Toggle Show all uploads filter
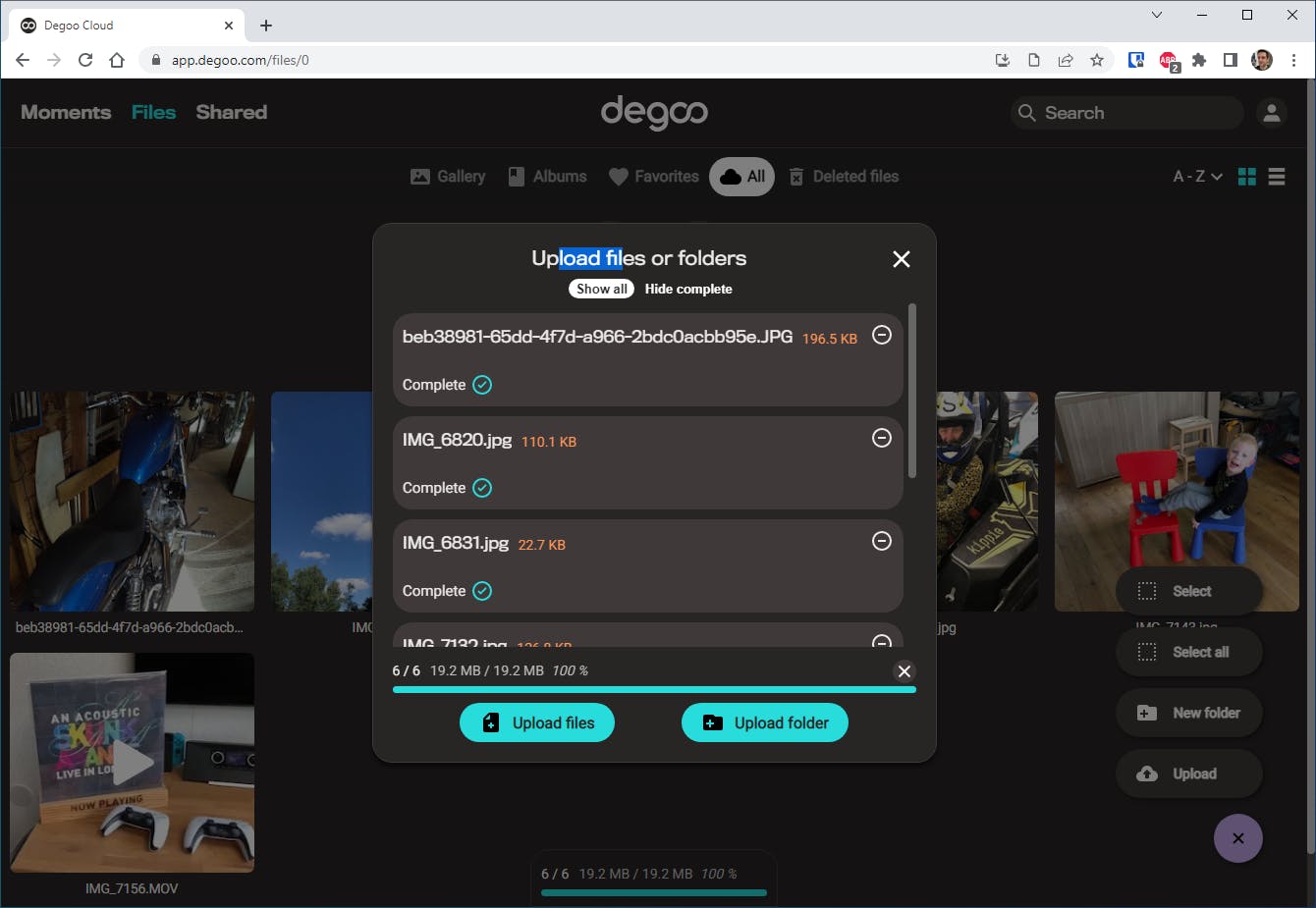 pos(601,289)
